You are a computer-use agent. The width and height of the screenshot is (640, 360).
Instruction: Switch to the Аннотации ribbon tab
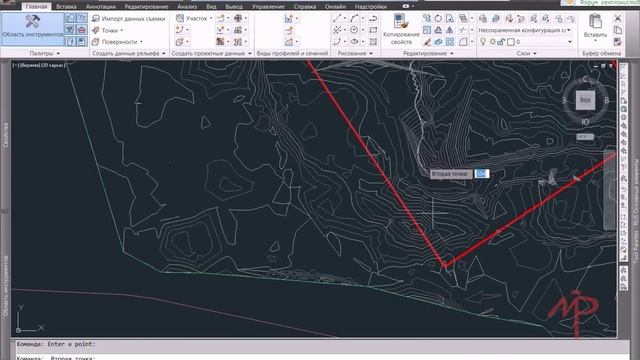[100, 7]
